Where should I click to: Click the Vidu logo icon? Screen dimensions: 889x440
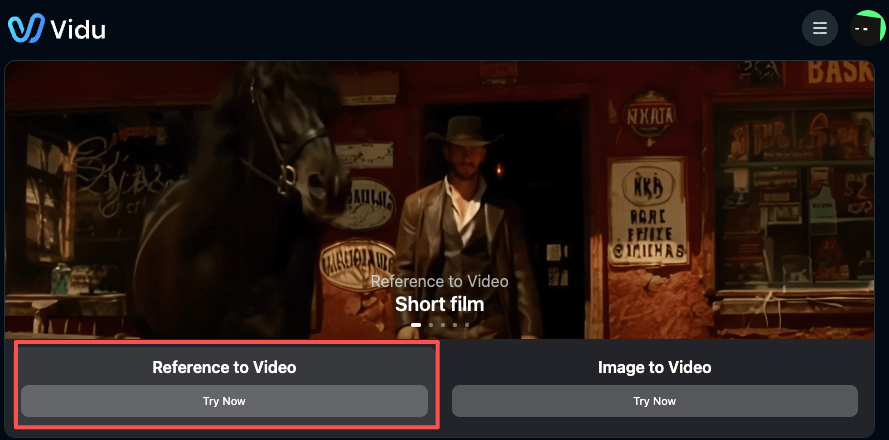(x=25, y=29)
